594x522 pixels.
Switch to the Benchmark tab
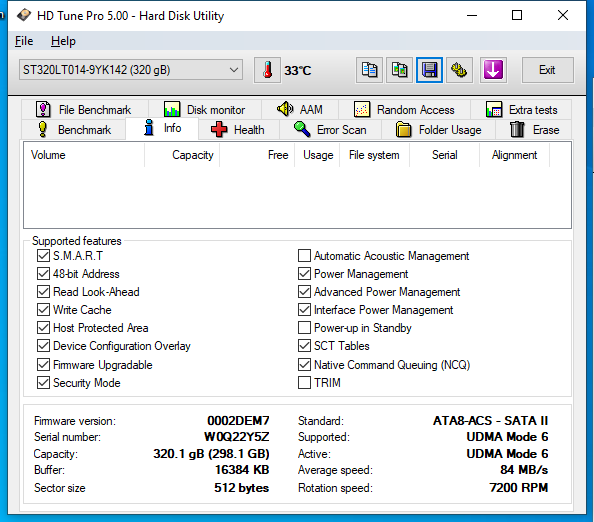point(74,130)
